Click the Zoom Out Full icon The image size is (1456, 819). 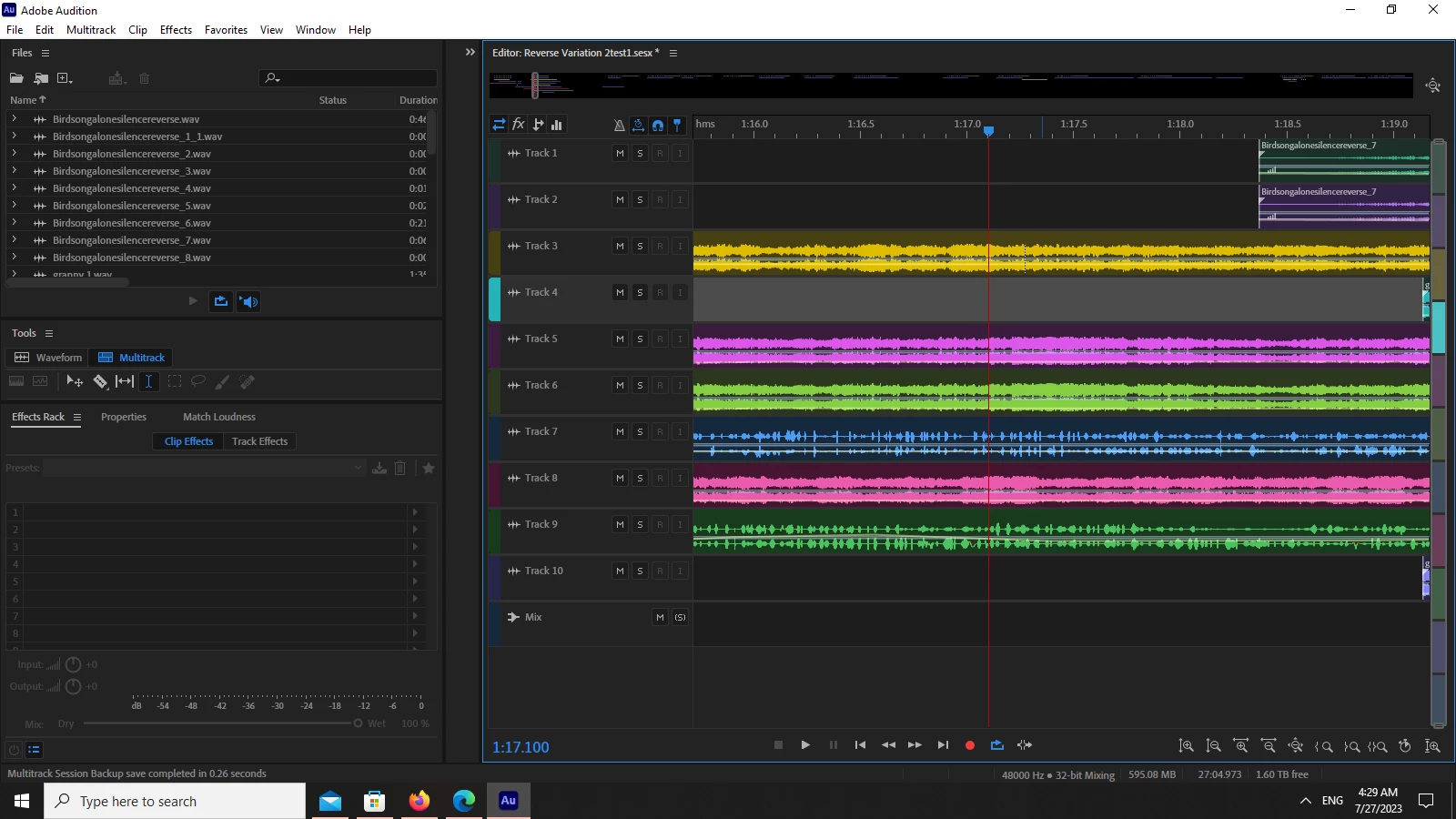pyautogui.click(x=1296, y=746)
